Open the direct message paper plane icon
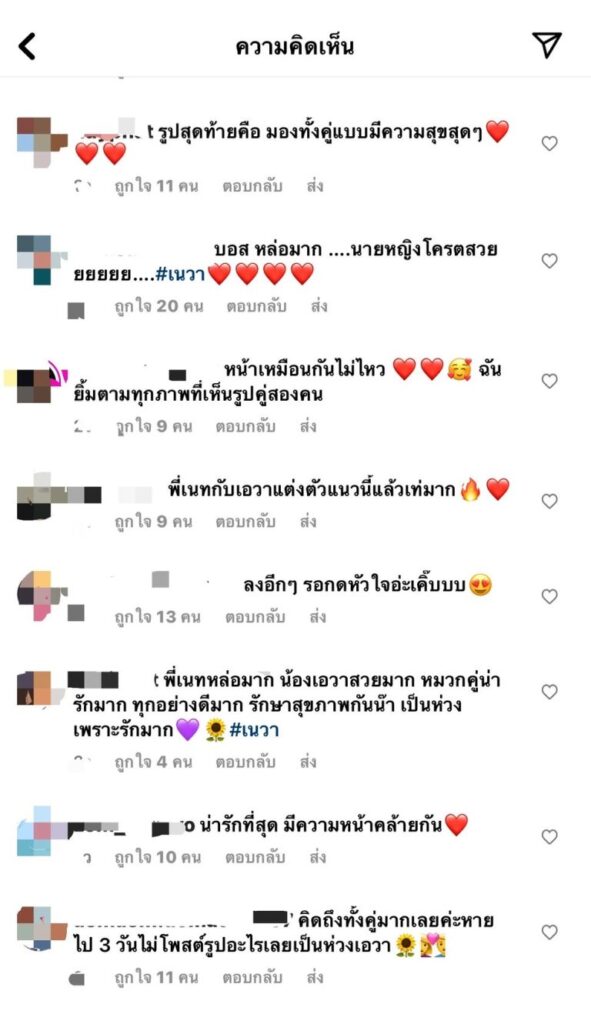591x1024 pixels. (547, 45)
